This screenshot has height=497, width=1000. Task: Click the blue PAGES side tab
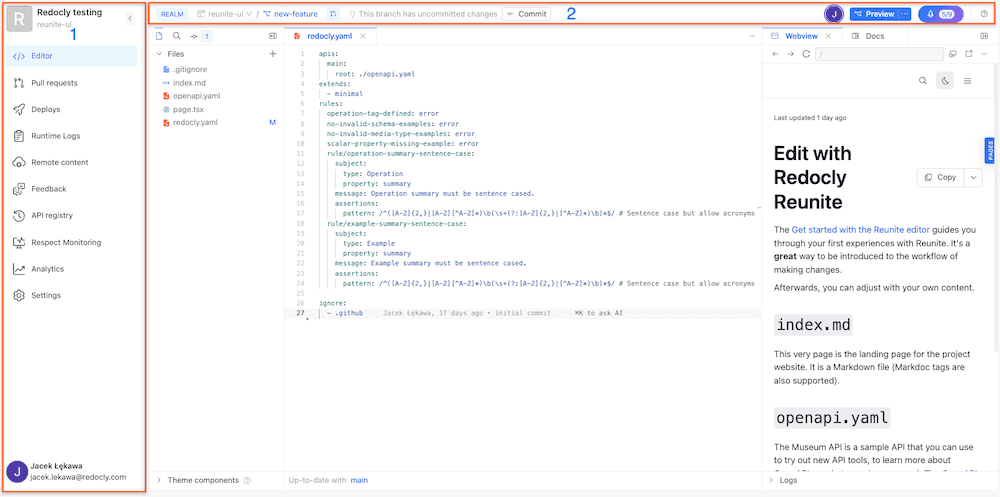pyautogui.click(x=990, y=151)
